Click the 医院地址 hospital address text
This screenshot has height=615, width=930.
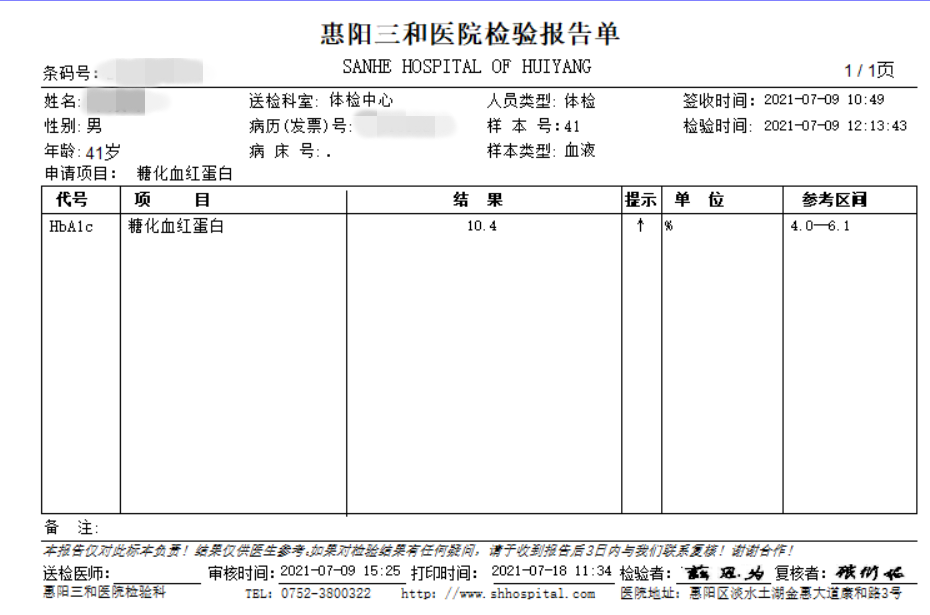[x=761, y=593]
